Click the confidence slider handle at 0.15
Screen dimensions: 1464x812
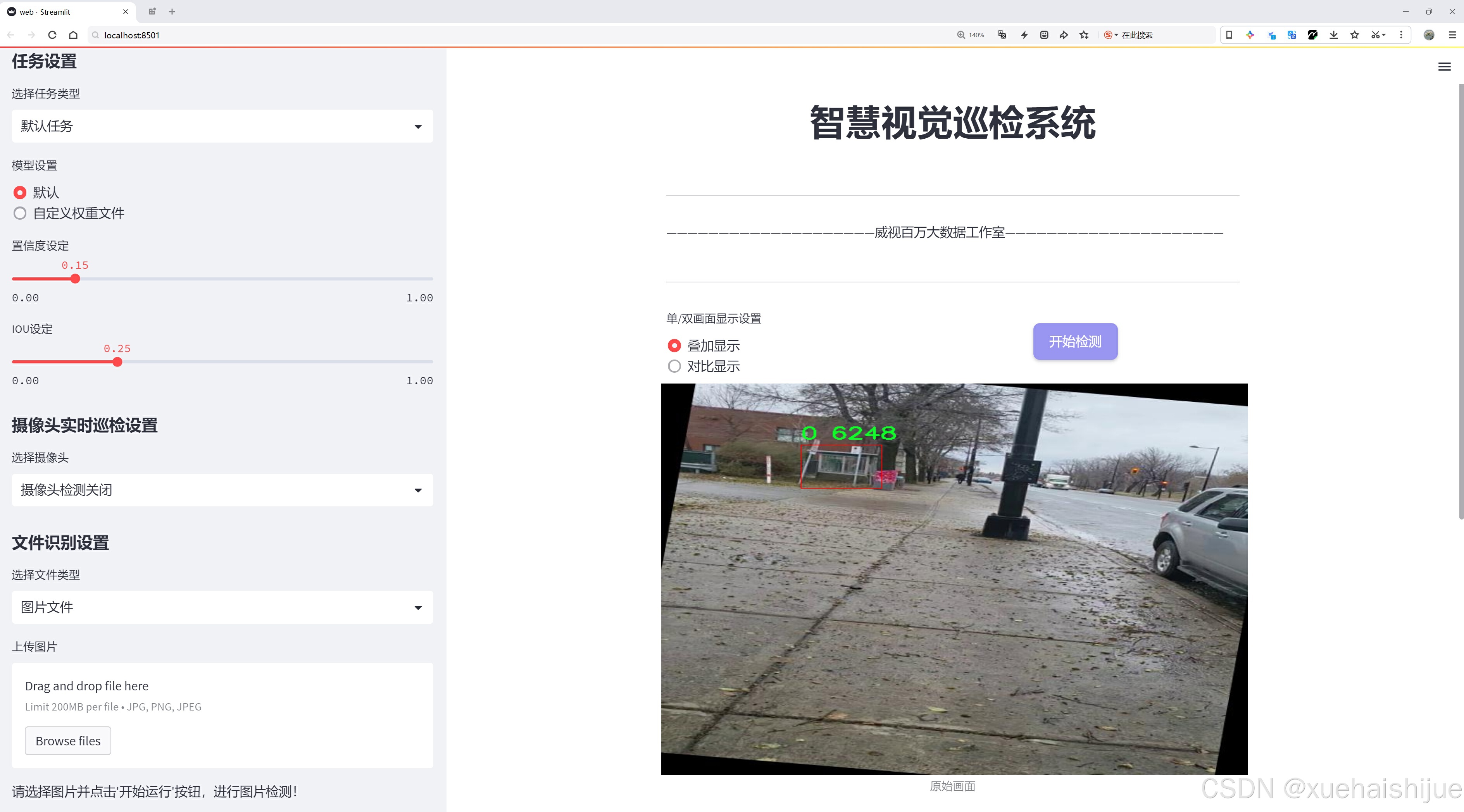pos(75,279)
